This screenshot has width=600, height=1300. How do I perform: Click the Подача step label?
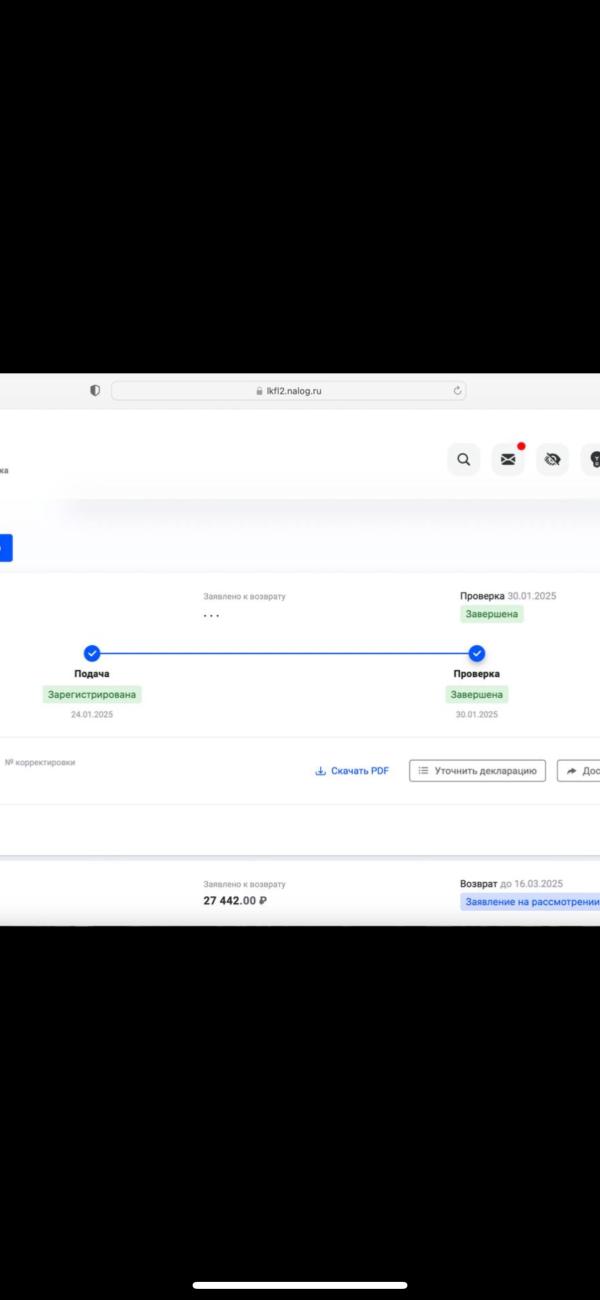pyautogui.click(x=92, y=674)
